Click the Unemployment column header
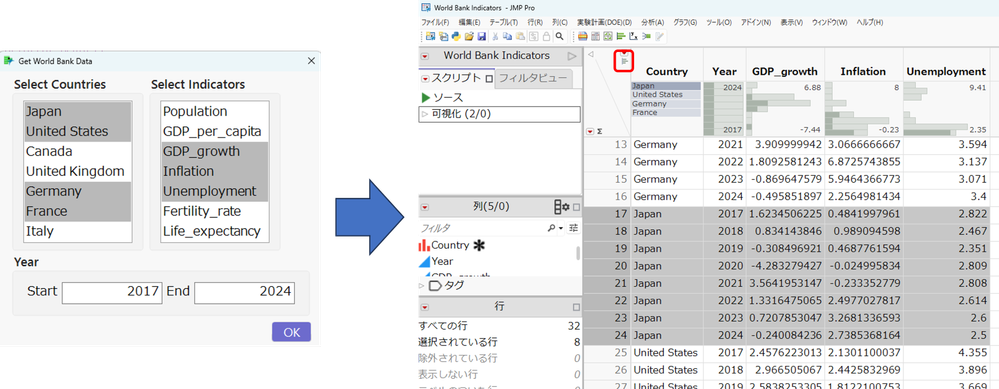Screen dimensions: 999x389 point(946,72)
